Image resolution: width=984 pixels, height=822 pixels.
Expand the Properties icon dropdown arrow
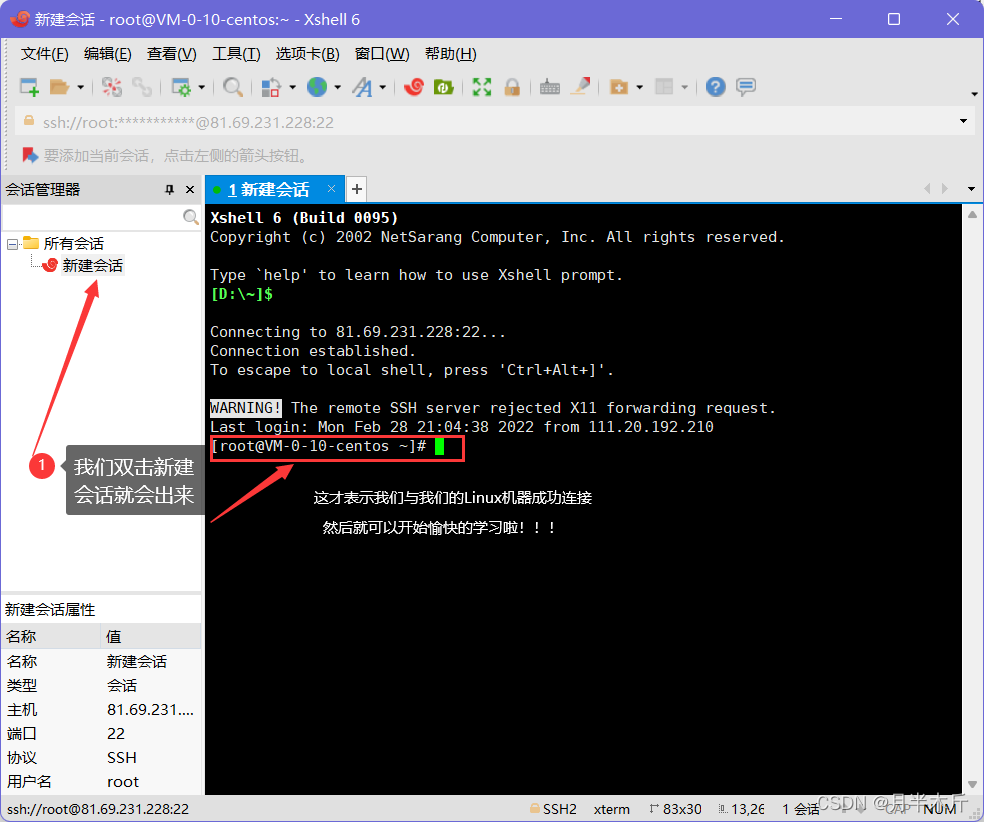[x=201, y=87]
